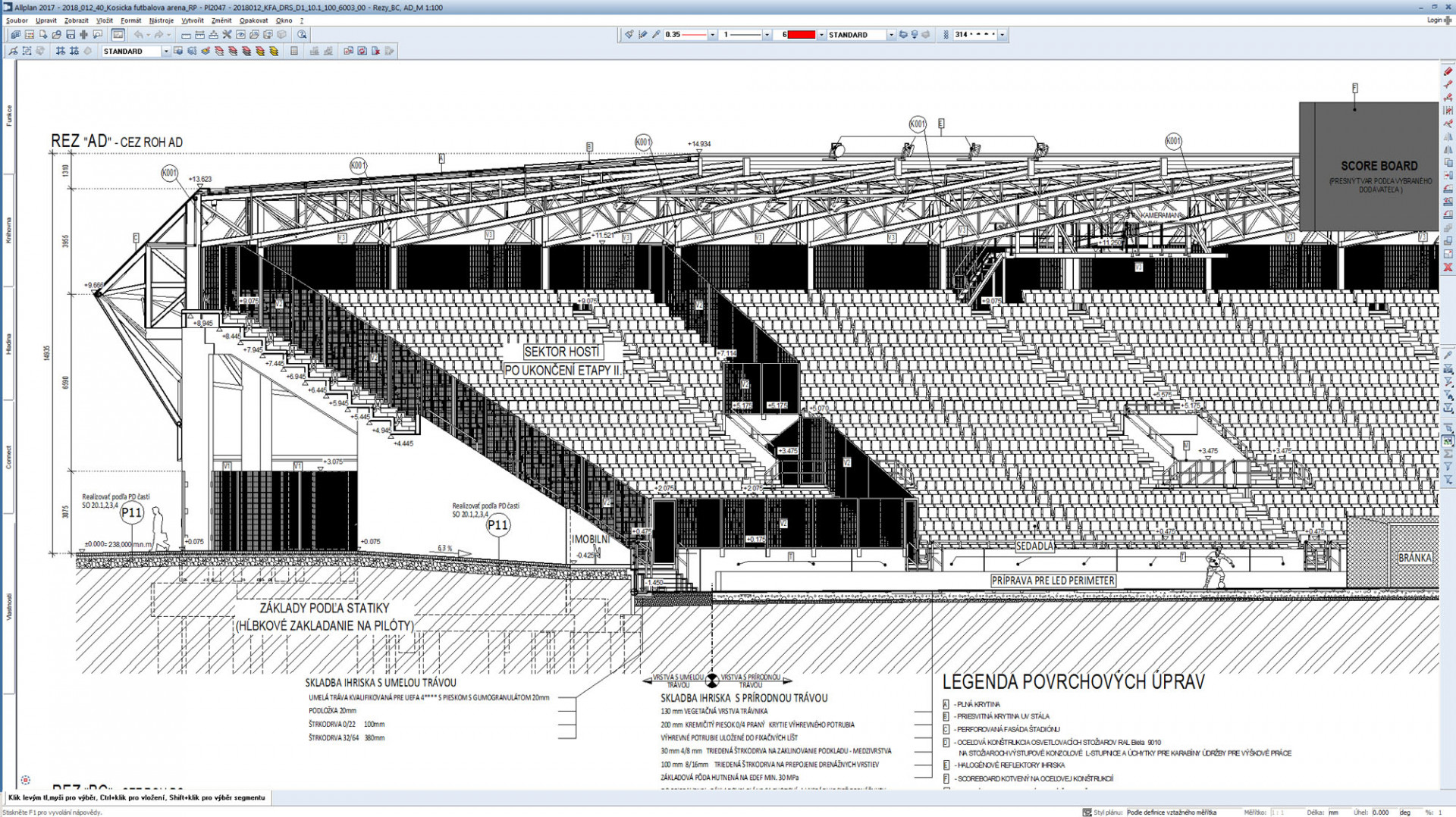Viewport: 1456px width, 817px height.
Task: Open the Knihovna side panel tab
Action: [9, 230]
